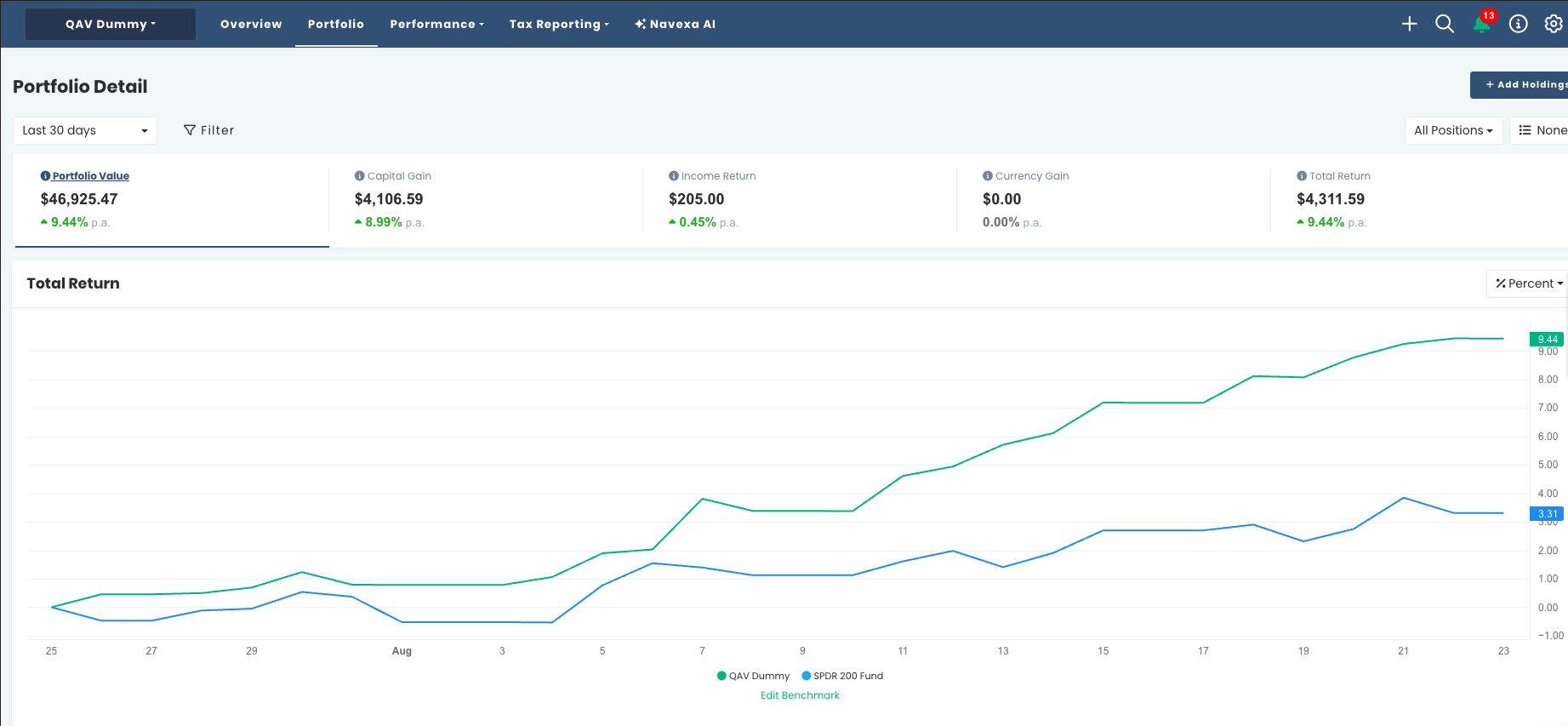Click the Edit Benchmark link
This screenshot has width=1568, height=726.
tap(800, 695)
